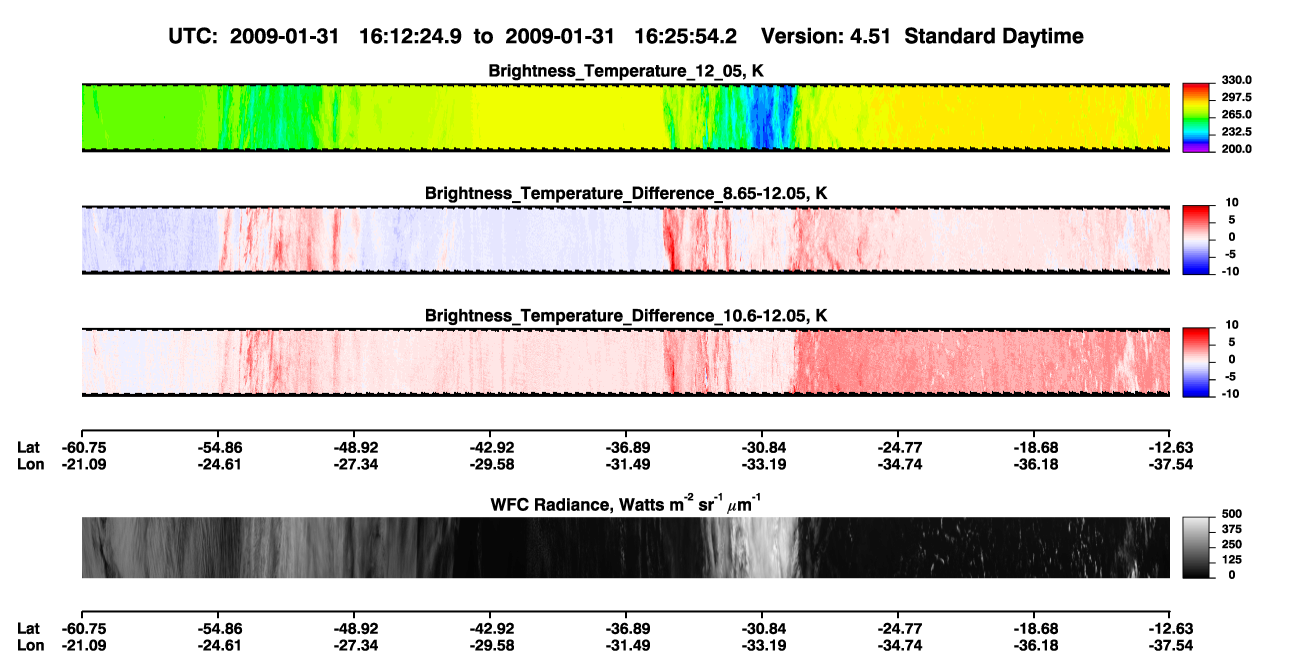Image resolution: width=1300 pixels, height=667 pixels.
Task: Click the title 'Brightness_Temperature_Difference_8.65-12.05, K'
Action: [x=625, y=193]
